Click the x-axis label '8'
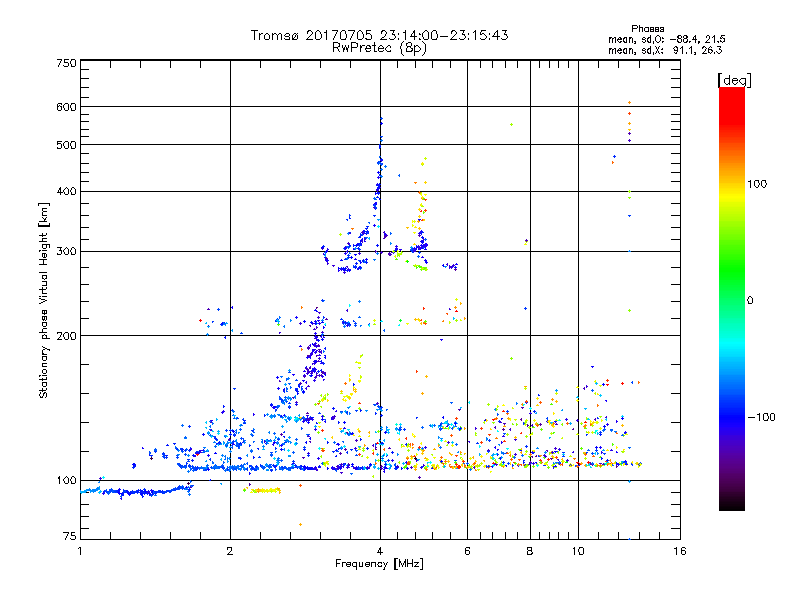This screenshot has width=800, height=600. (x=530, y=551)
